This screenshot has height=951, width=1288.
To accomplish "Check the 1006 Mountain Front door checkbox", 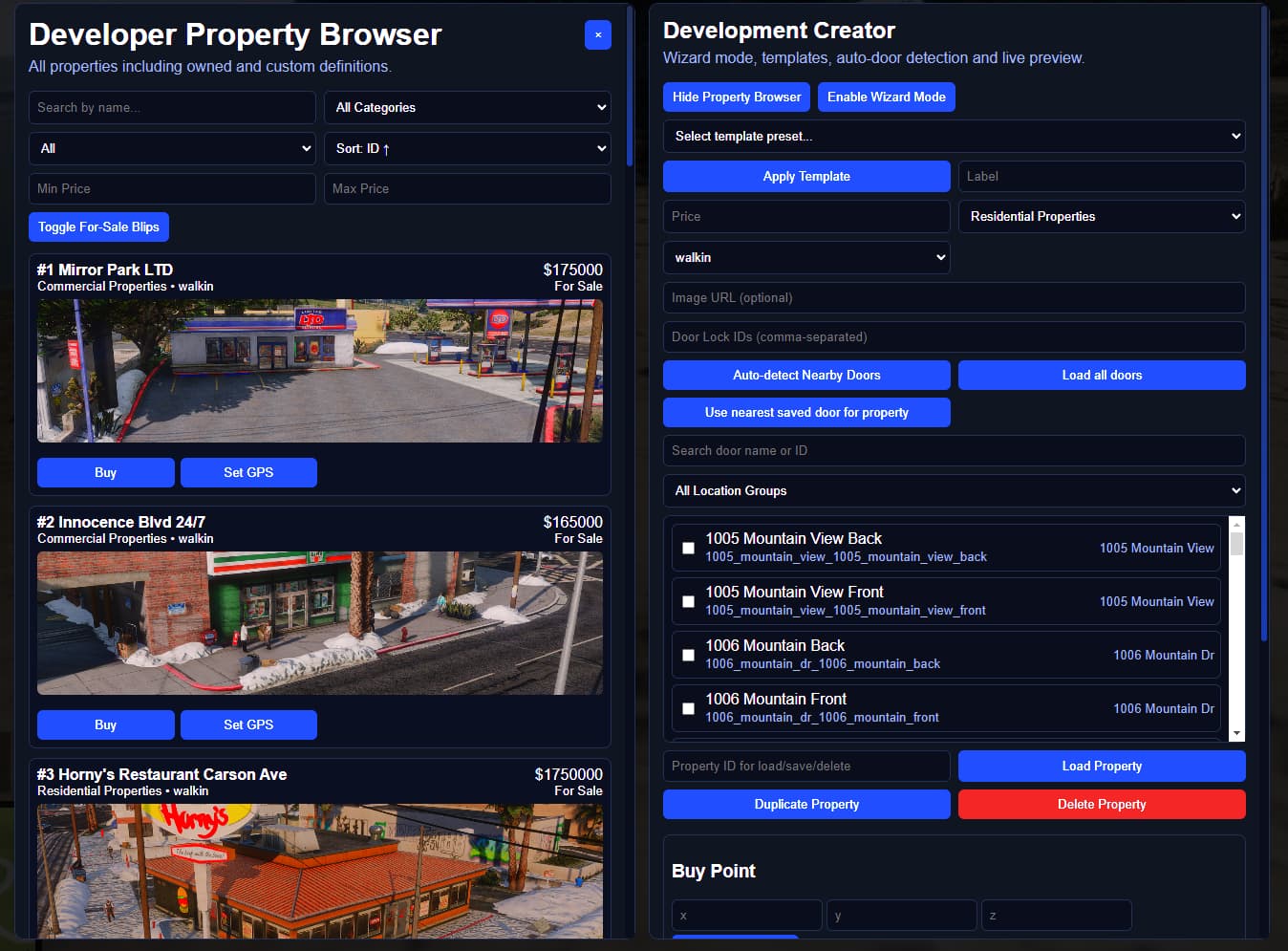I will 688,708.
